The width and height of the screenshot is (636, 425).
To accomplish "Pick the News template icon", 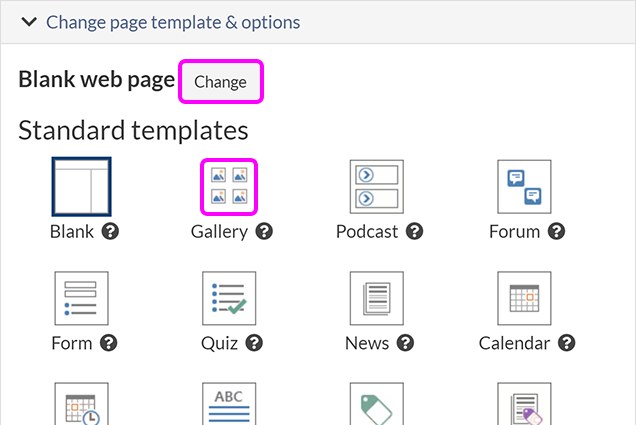I will pyautogui.click(x=377, y=299).
